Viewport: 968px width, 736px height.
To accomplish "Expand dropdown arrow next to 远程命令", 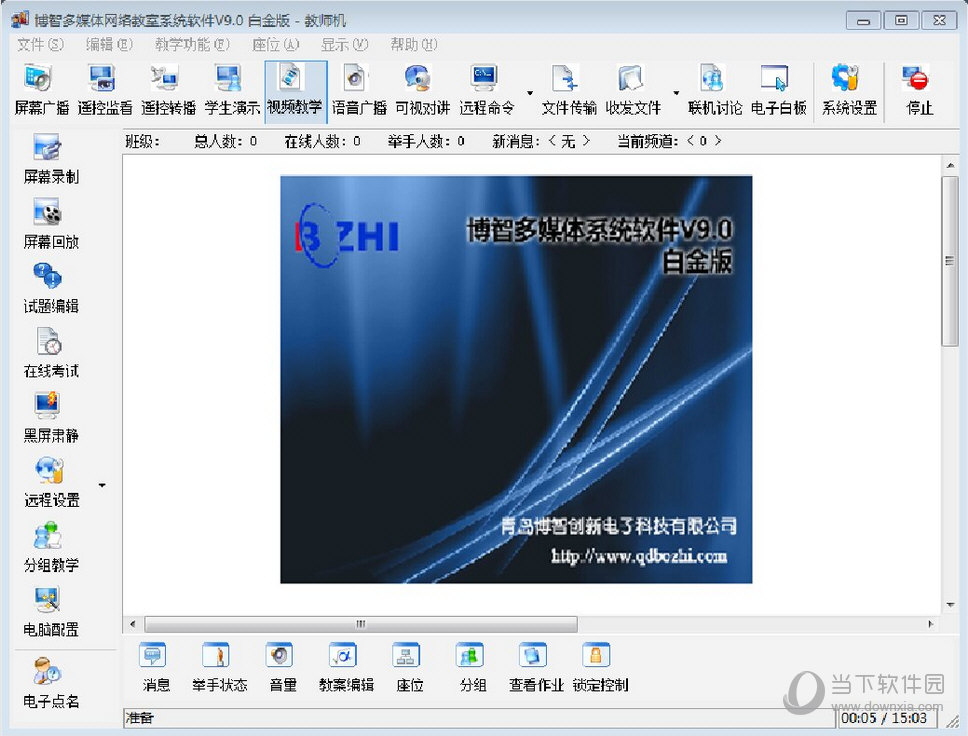I will click(530, 93).
